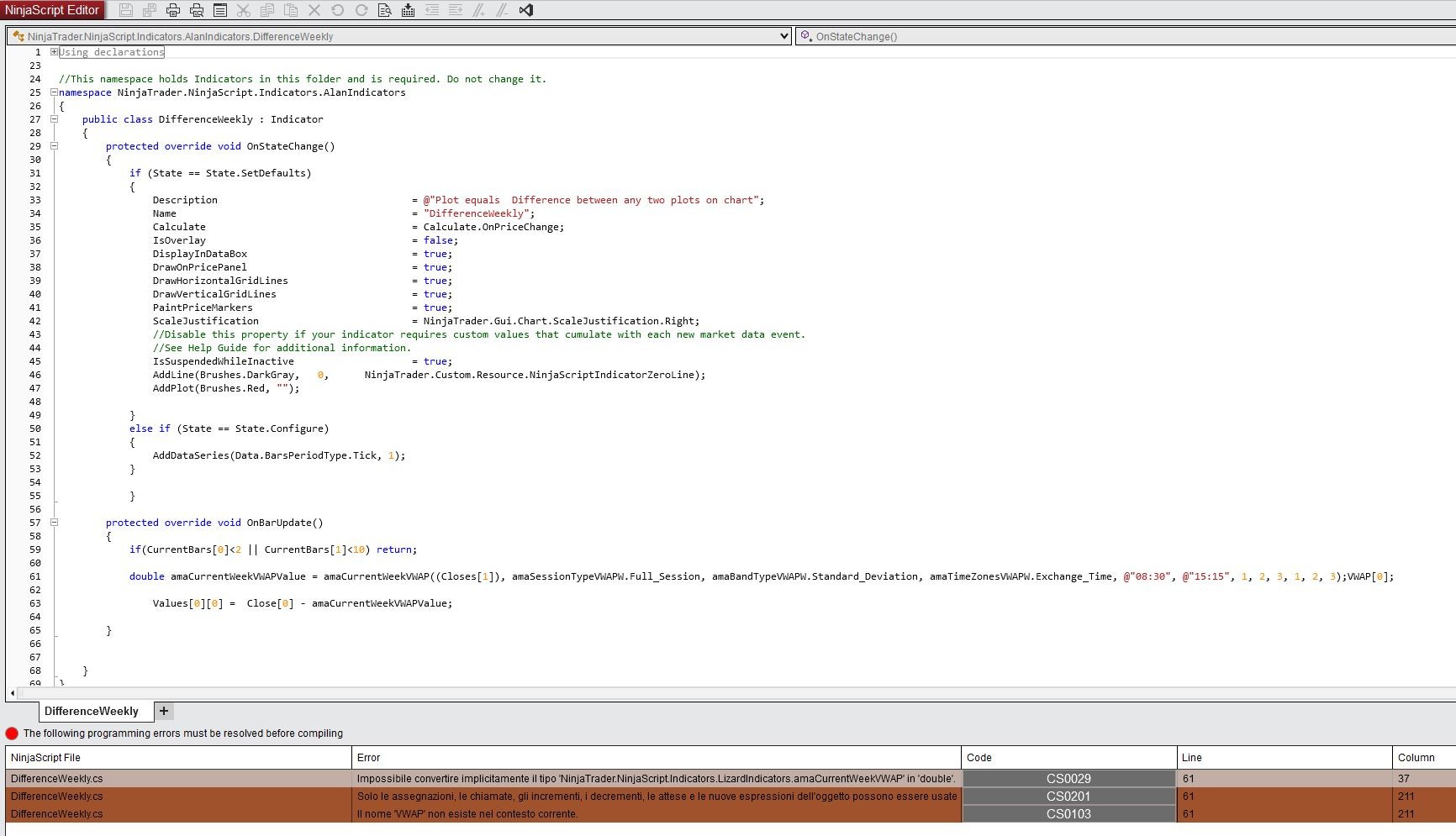
Task: Collapse the OnBarUpdate method block
Action: [55, 523]
